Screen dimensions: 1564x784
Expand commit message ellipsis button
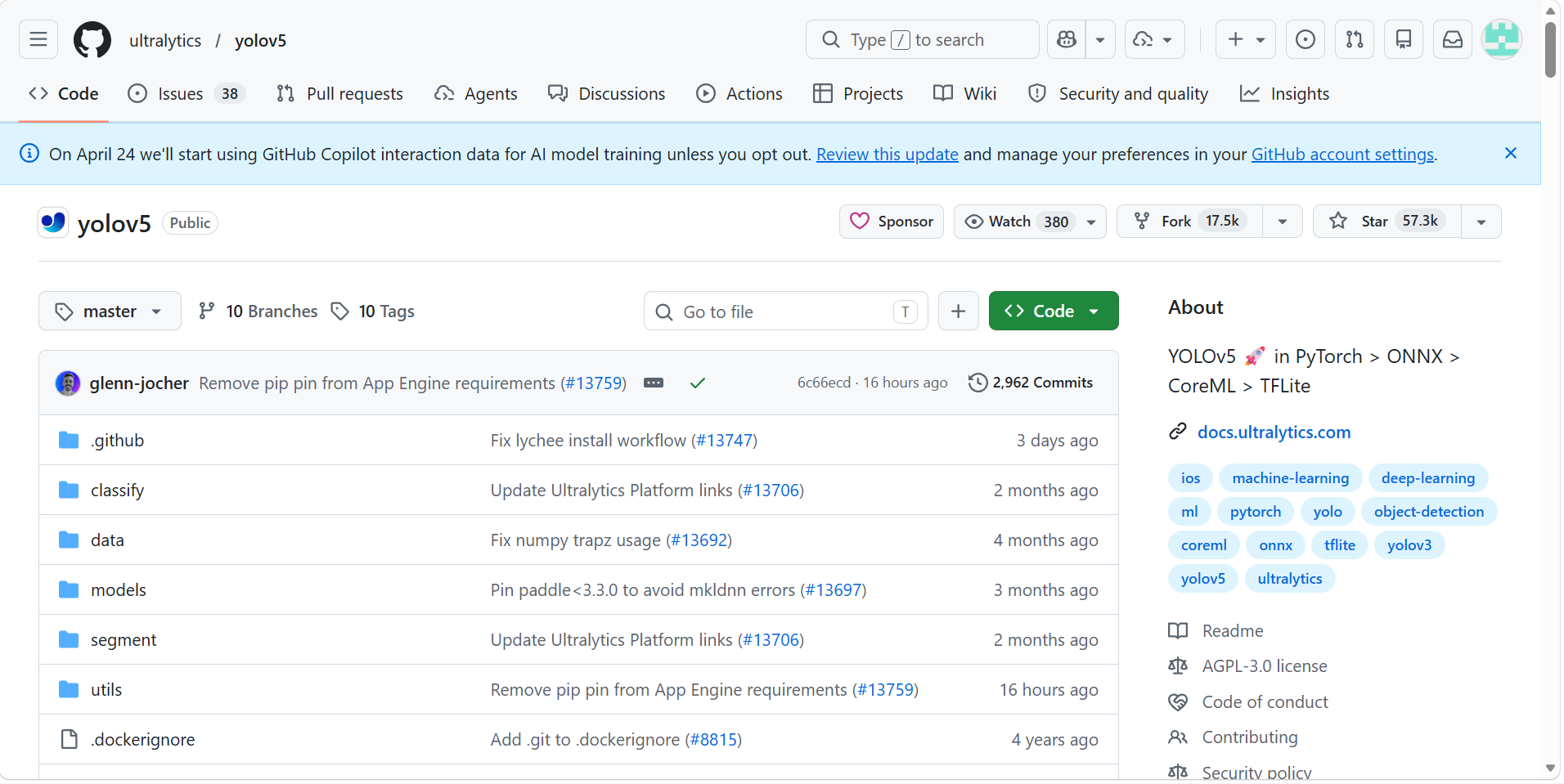[x=654, y=383]
